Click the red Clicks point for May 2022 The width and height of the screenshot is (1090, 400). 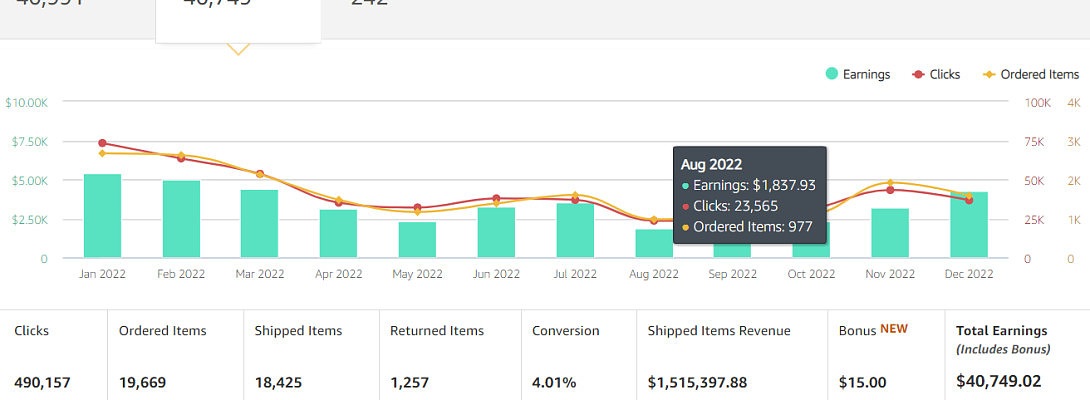point(417,207)
